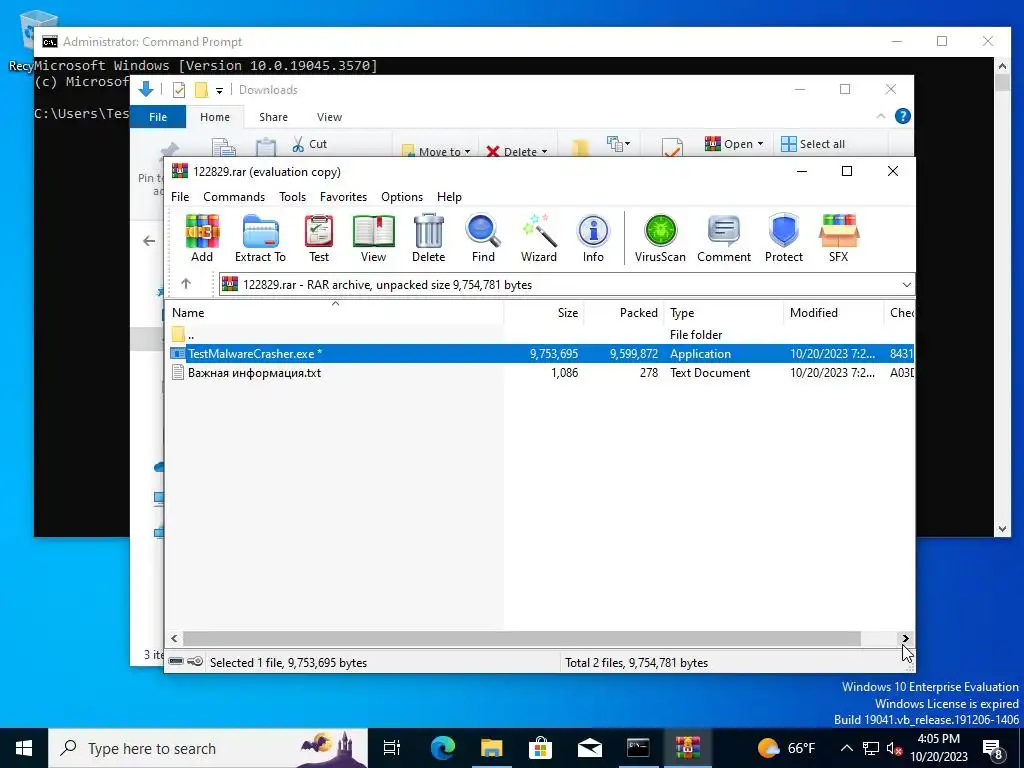1024x768 pixels.
Task: Open the File menu in WinRAR
Action: pos(180,197)
